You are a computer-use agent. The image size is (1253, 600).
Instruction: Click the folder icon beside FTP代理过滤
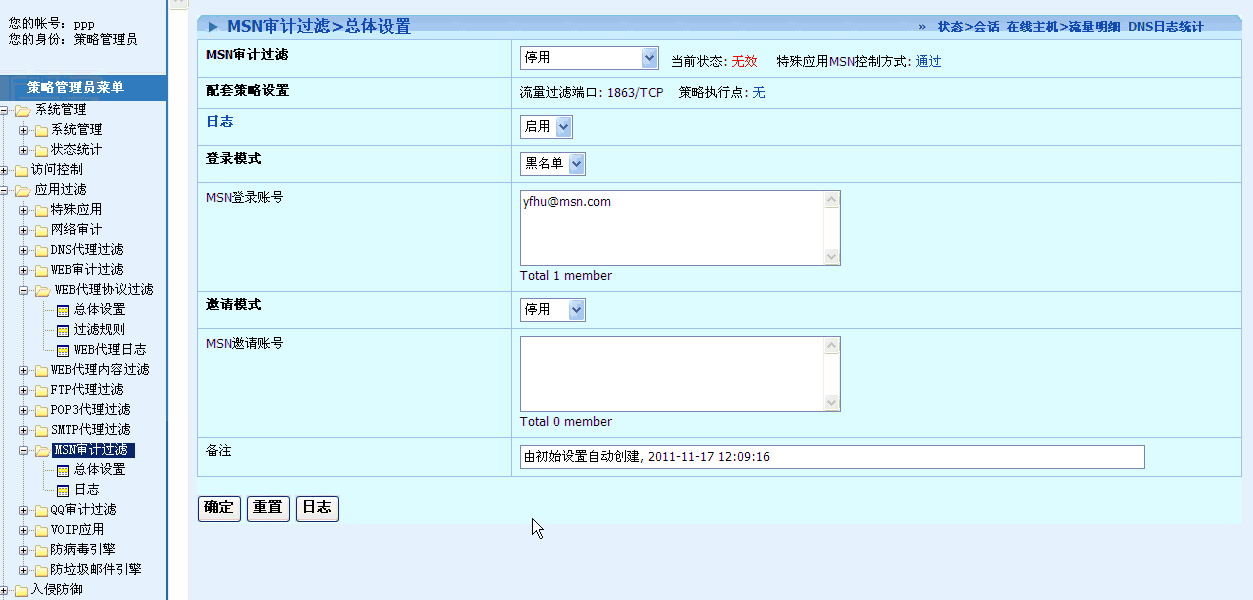(41, 390)
